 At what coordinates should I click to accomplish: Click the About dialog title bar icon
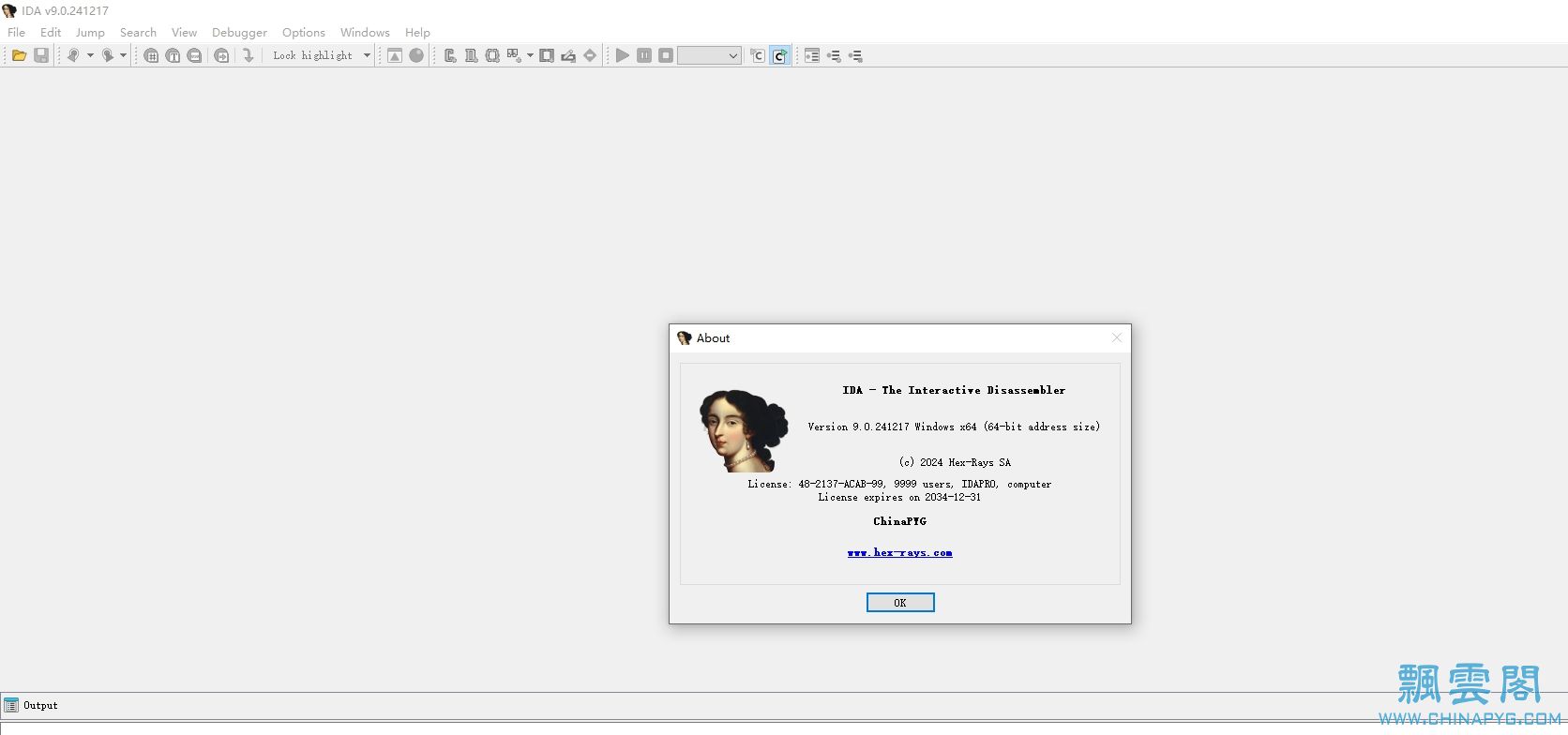coord(685,337)
